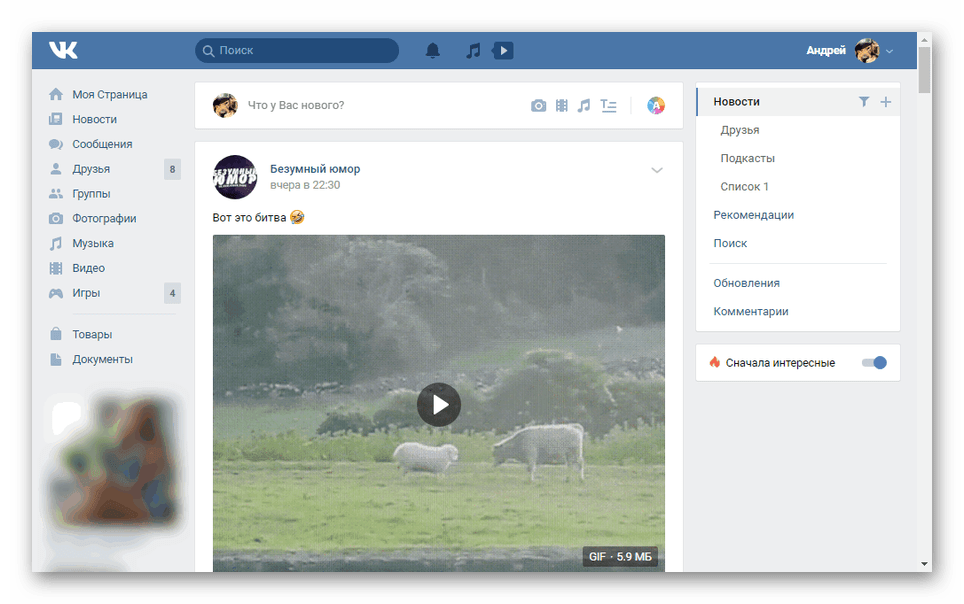This screenshot has height=604, width=964.
Task: Click the home icon beside Моя Страница
Action: click(56, 94)
